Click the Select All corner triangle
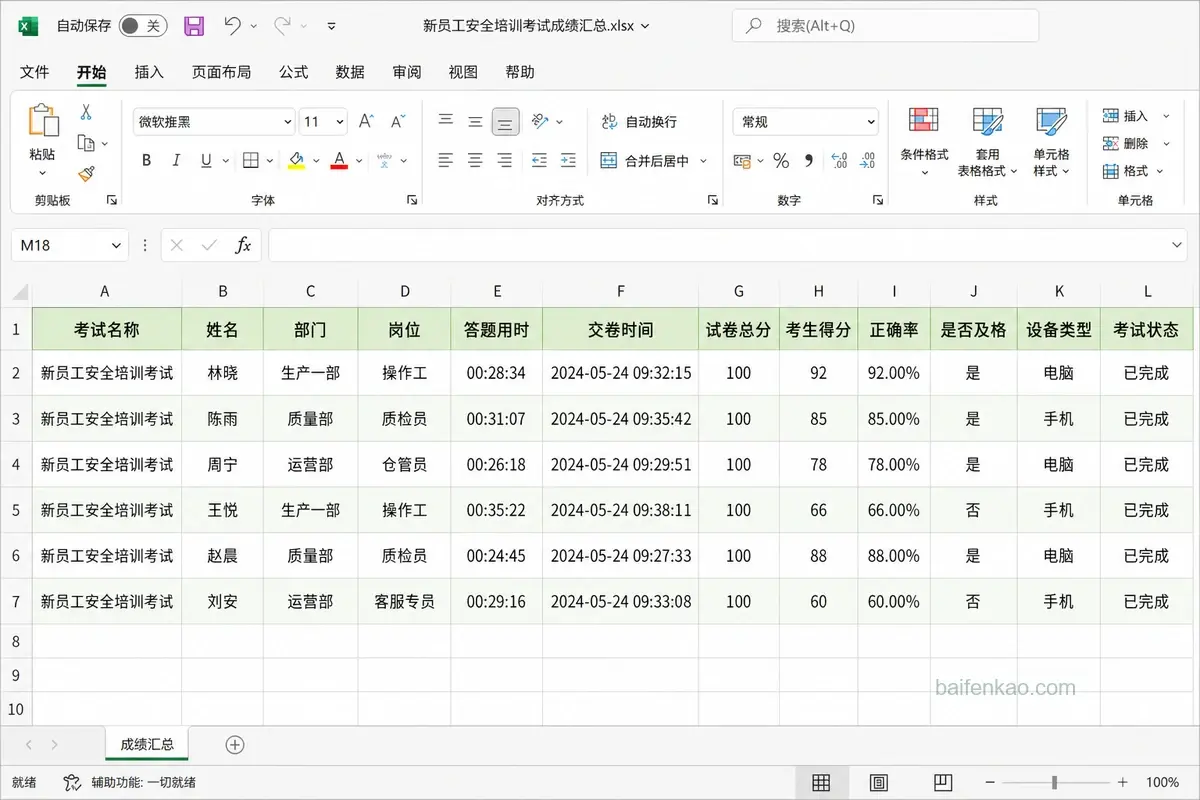Screen dimensions: 1200x800 20,293
